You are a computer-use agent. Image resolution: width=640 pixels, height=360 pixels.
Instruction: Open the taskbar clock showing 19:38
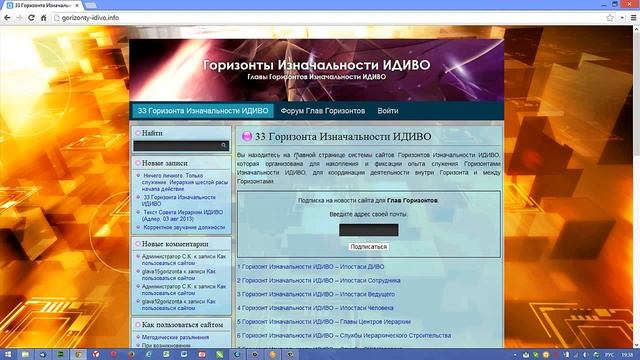tap(627, 355)
